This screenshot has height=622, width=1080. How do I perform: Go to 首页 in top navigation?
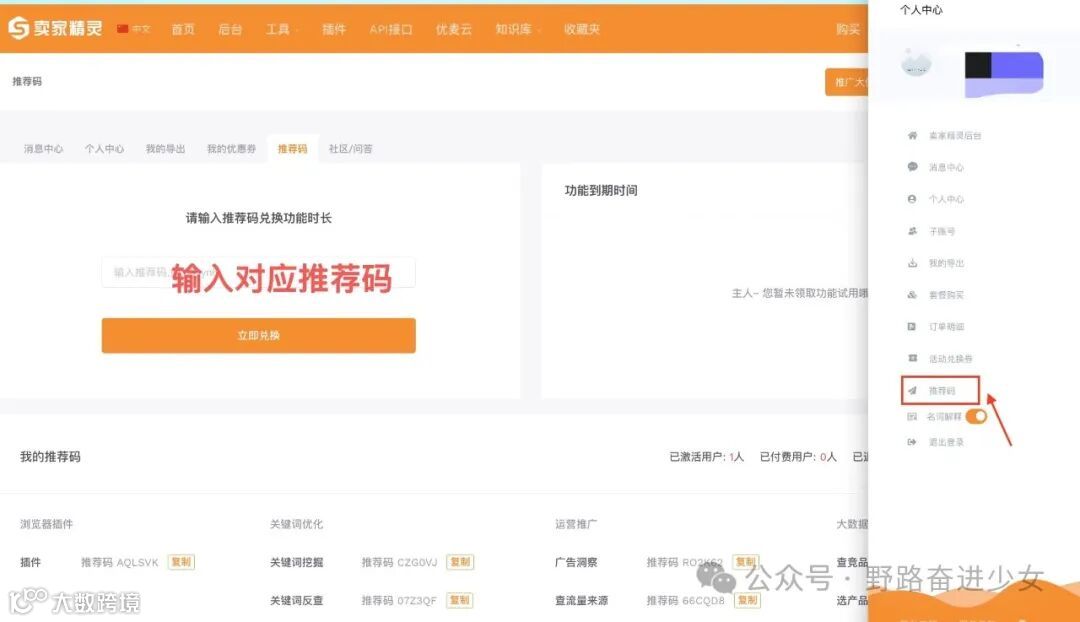[x=183, y=29]
